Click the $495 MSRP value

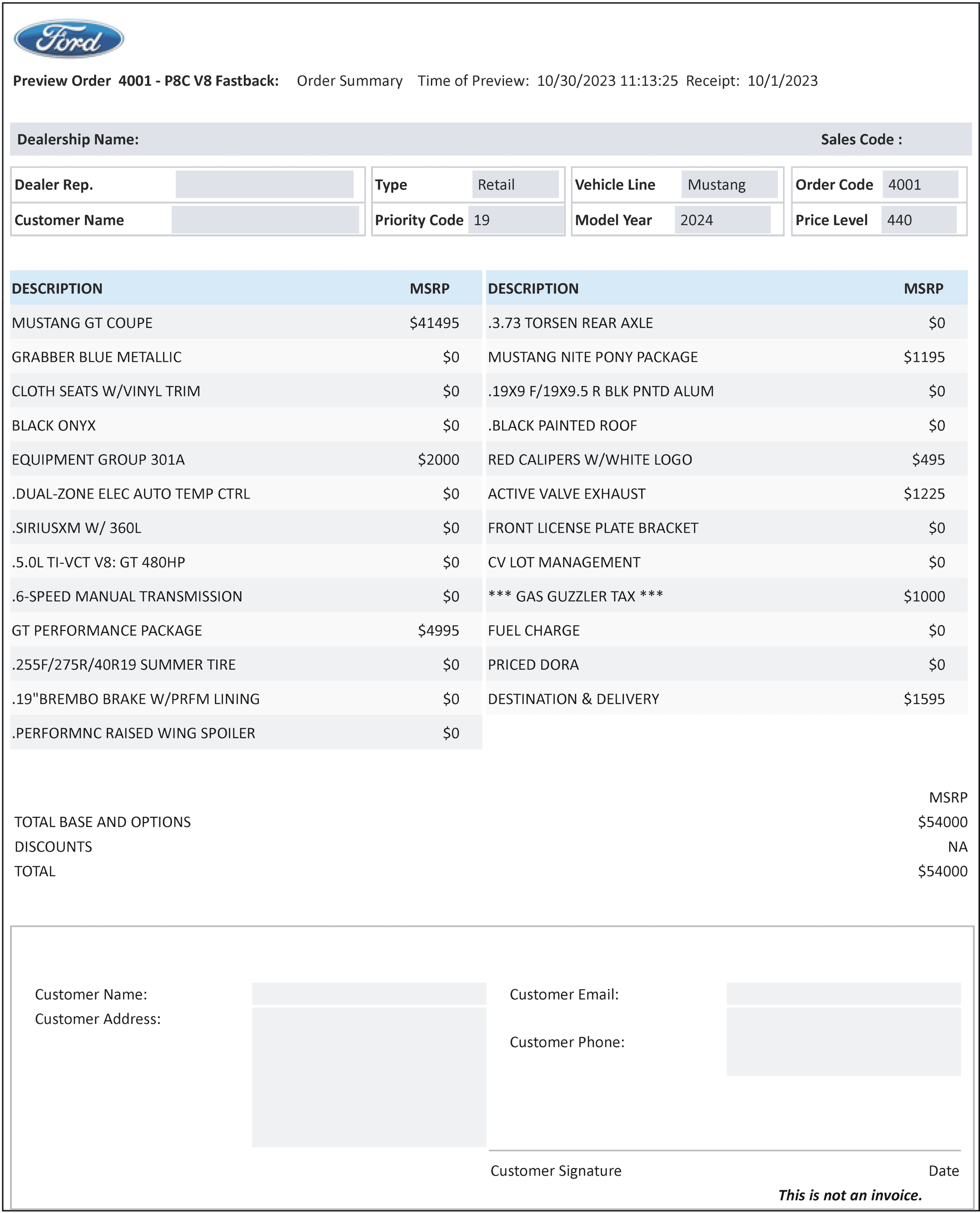tap(928, 459)
